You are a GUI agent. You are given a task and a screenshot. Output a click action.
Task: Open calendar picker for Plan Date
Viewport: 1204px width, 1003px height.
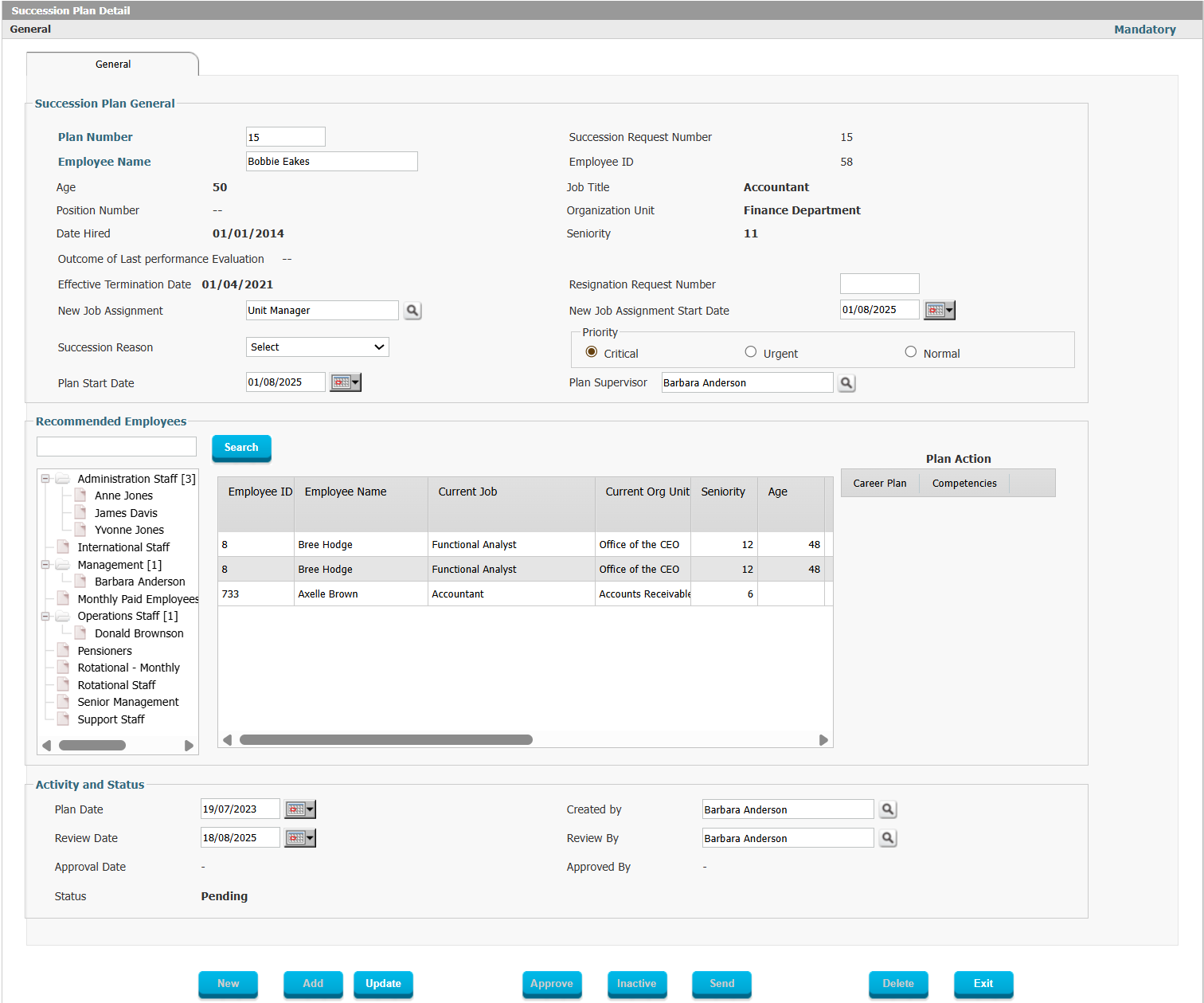pos(300,809)
